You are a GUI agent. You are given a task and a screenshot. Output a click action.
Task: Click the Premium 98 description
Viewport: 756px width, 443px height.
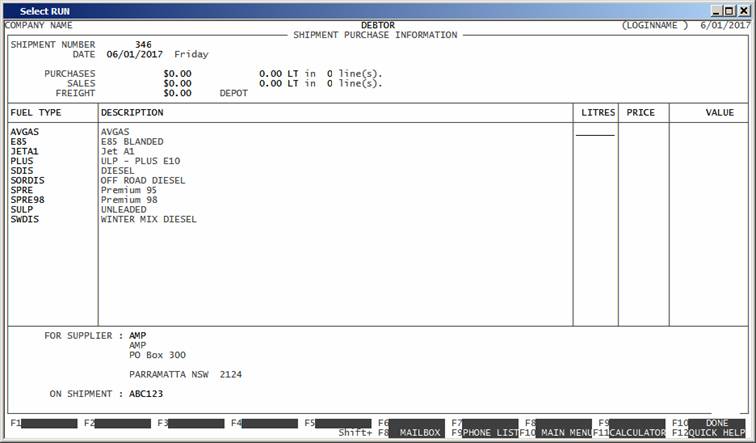pos(129,200)
